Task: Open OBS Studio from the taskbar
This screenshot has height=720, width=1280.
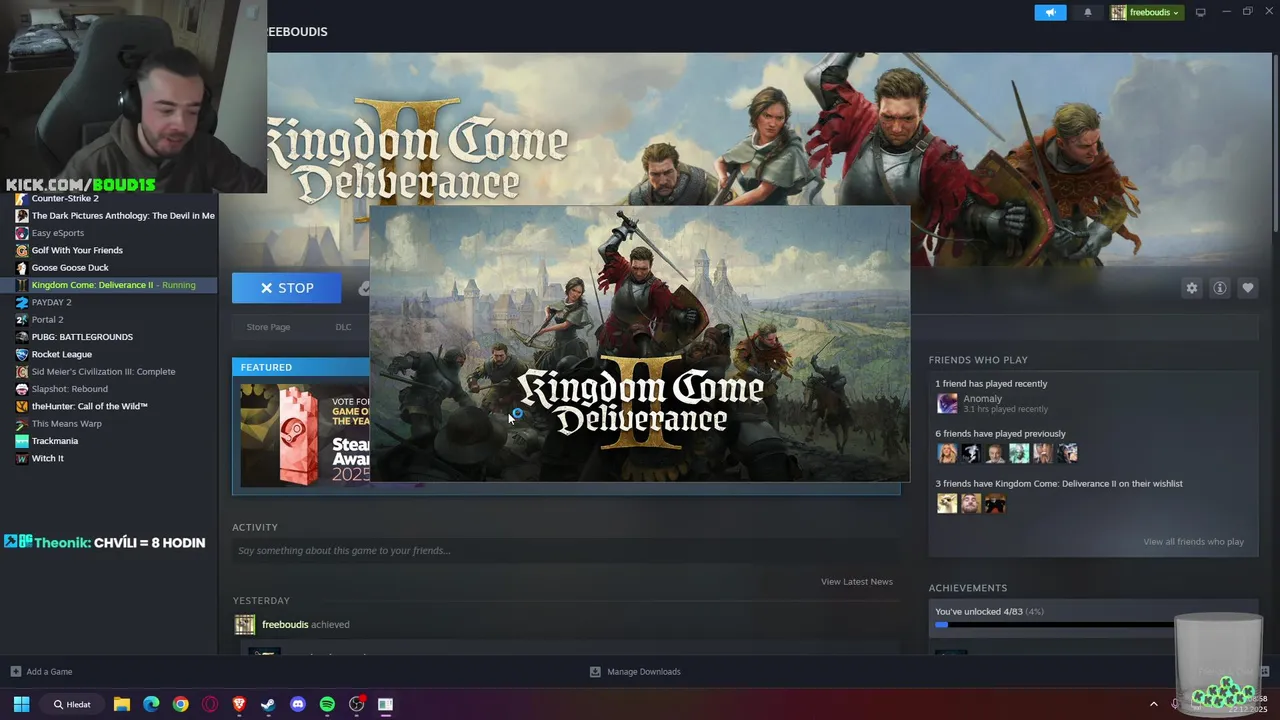Action: [357, 704]
